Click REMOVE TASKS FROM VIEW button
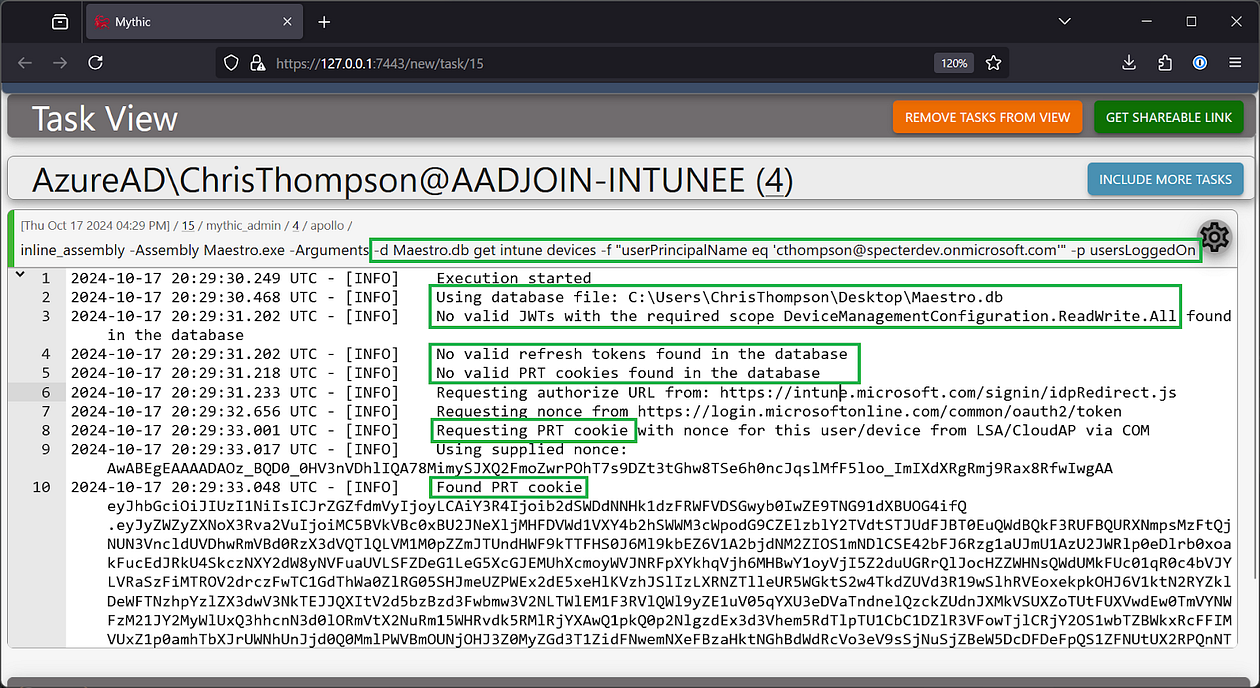The image size is (1260, 688). click(x=987, y=117)
